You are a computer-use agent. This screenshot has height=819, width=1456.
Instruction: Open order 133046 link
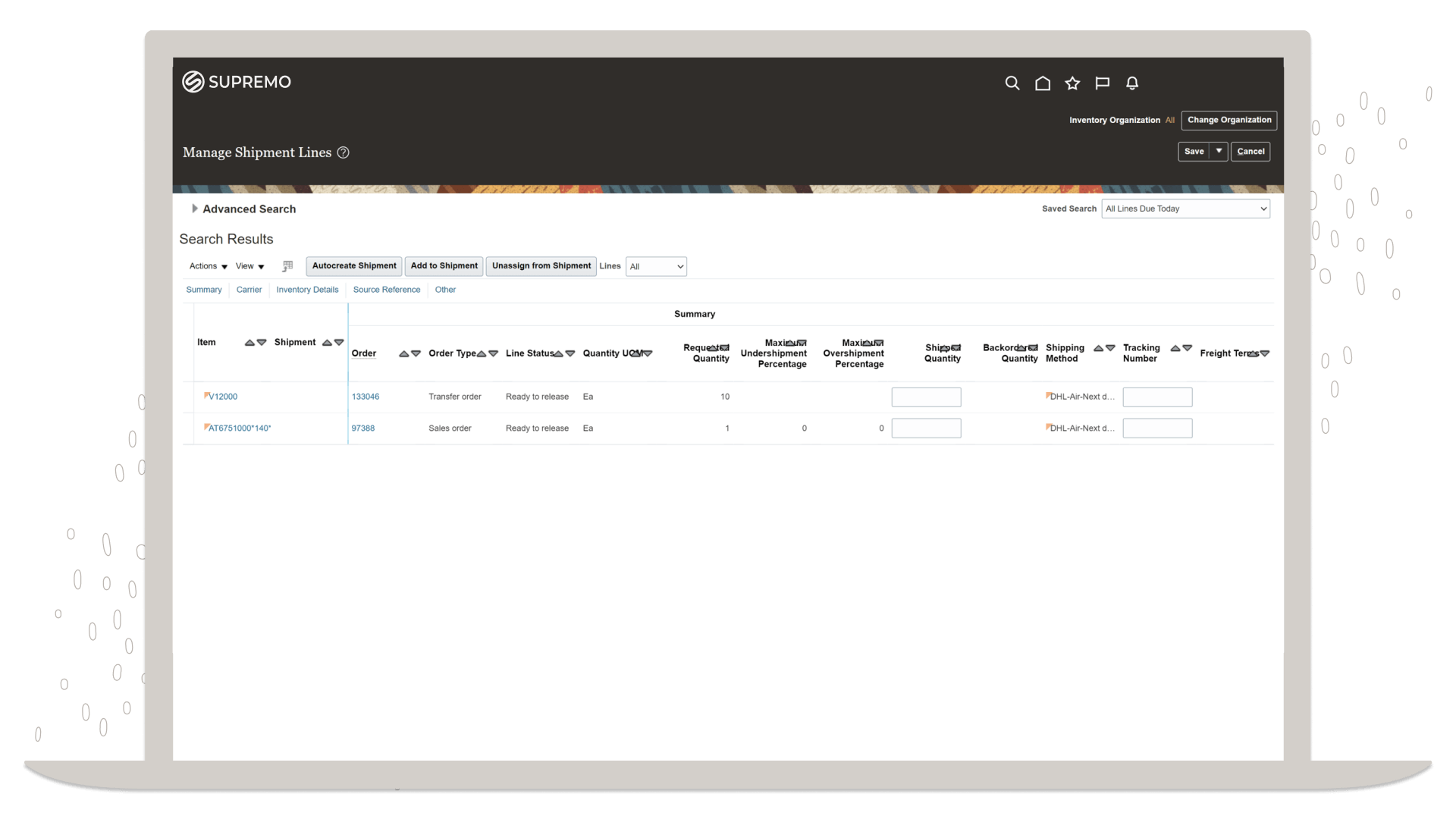[x=366, y=397]
